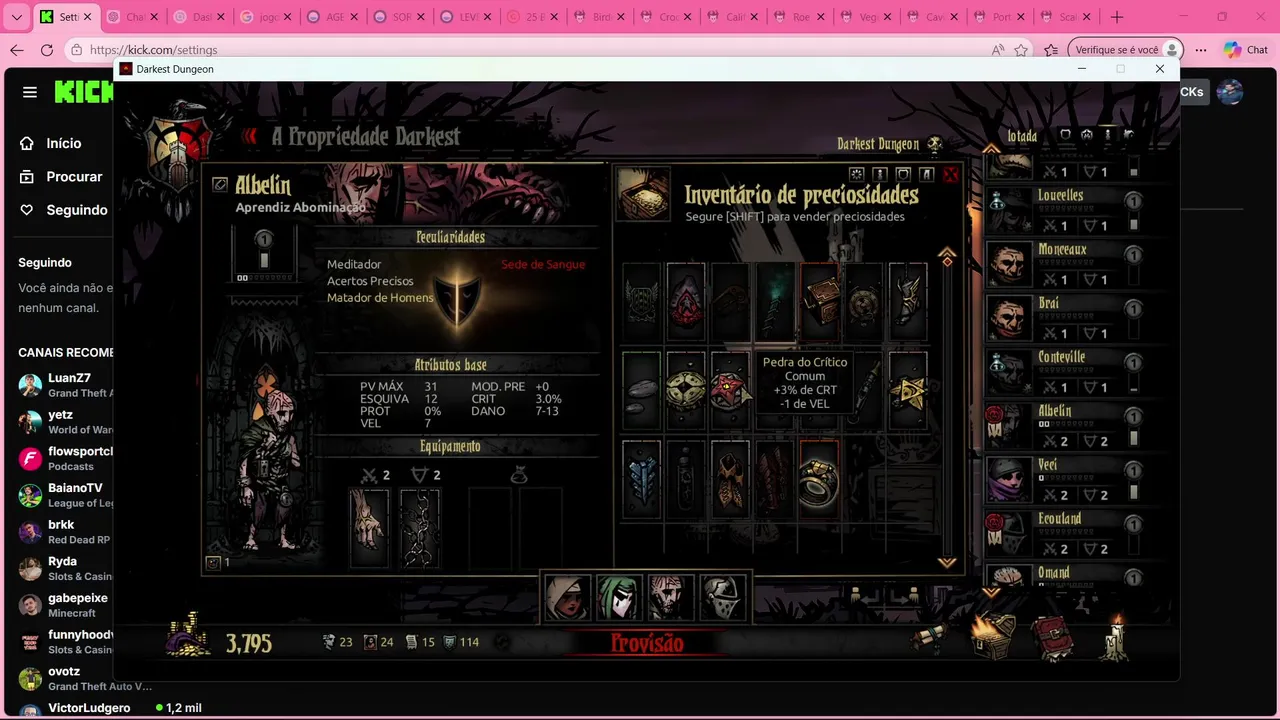Select Monceaux in the hero roster

coord(1066,263)
